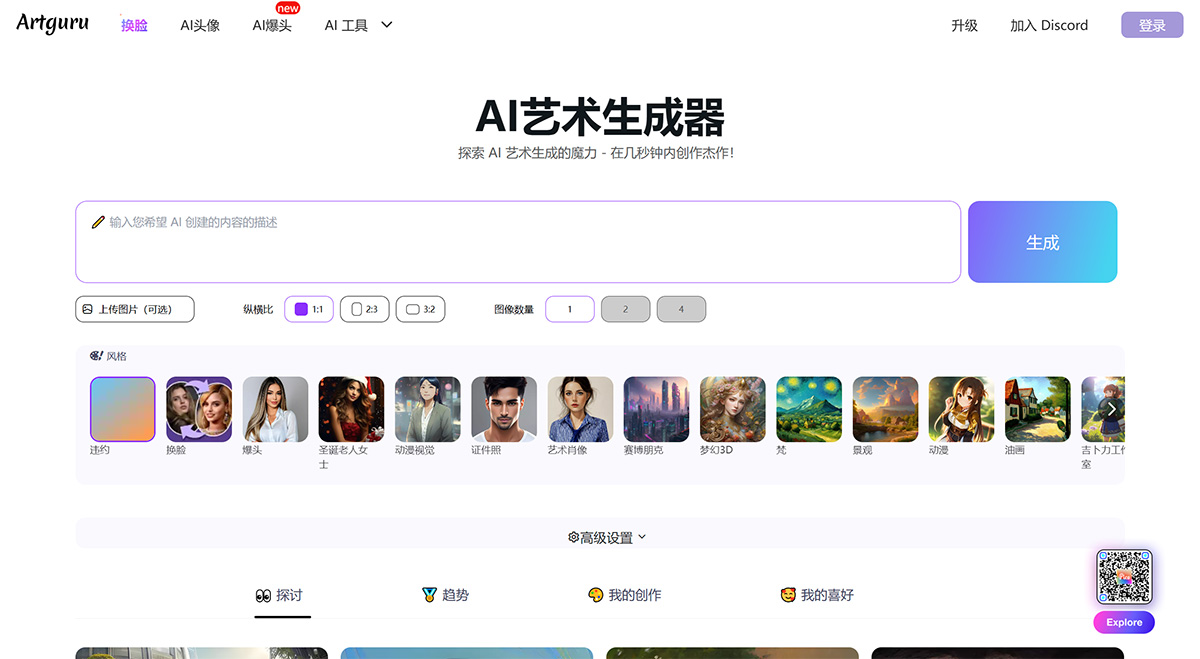Open the 我的创作 creations tab
This screenshot has width=1200, height=659.
[625, 594]
